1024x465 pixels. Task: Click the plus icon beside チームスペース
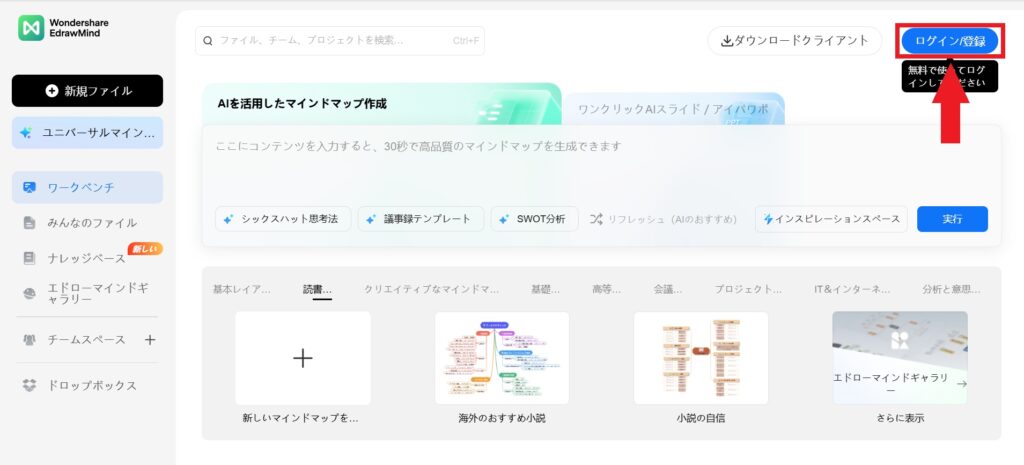(150, 340)
